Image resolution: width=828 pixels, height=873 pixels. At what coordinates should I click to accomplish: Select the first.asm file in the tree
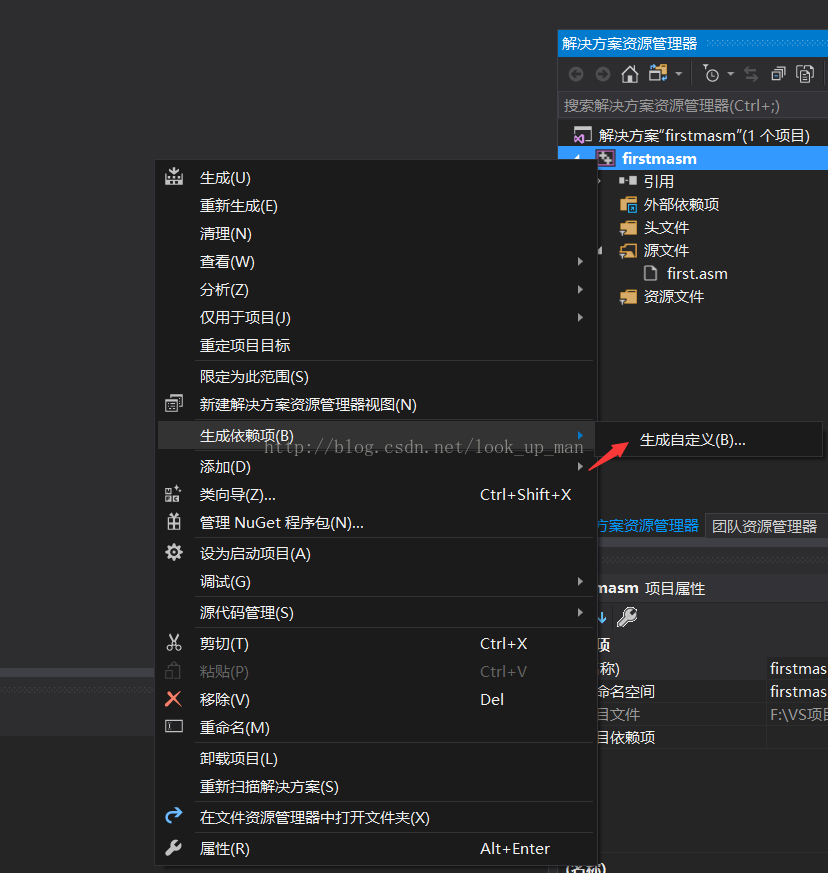coord(697,274)
